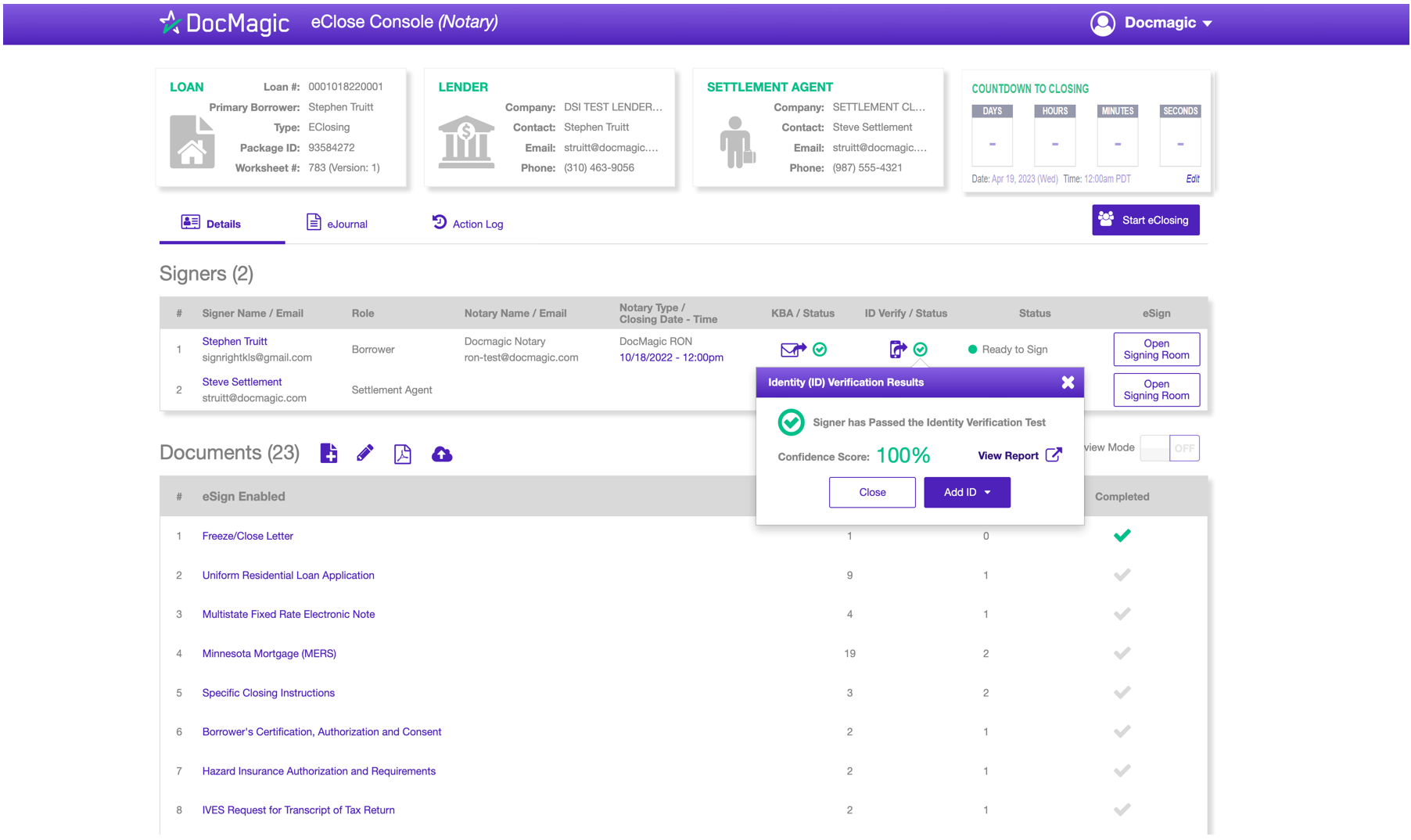Click completed checkmark for Specific Closing Instructions

pyautogui.click(x=1122, y=693)
